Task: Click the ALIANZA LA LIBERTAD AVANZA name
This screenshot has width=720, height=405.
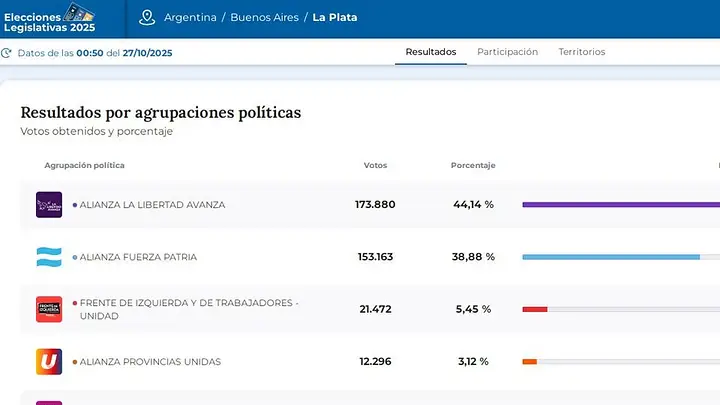Action: click(x=152, y=205)
